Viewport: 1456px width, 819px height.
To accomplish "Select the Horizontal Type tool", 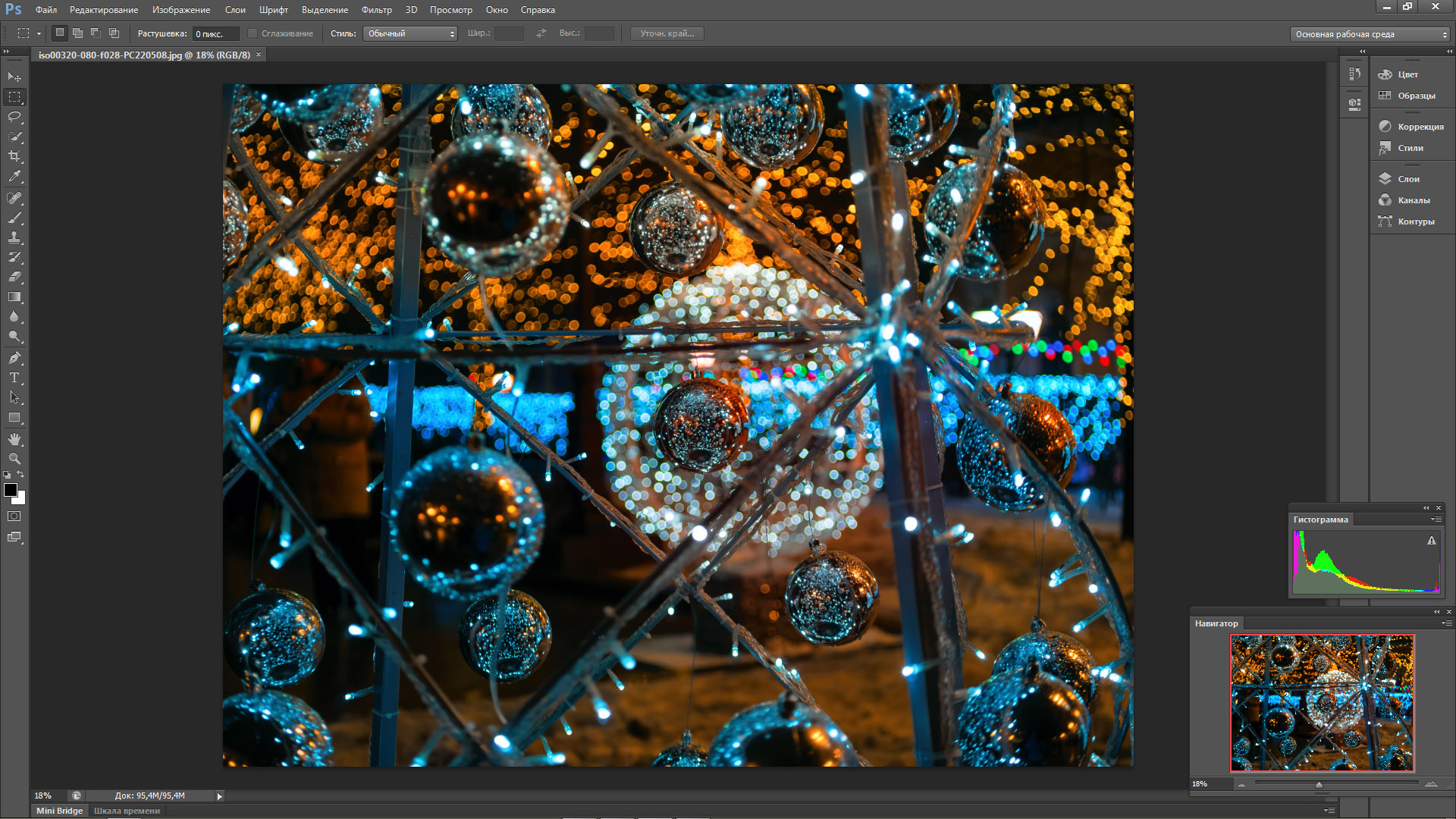I will coord(14,377).
